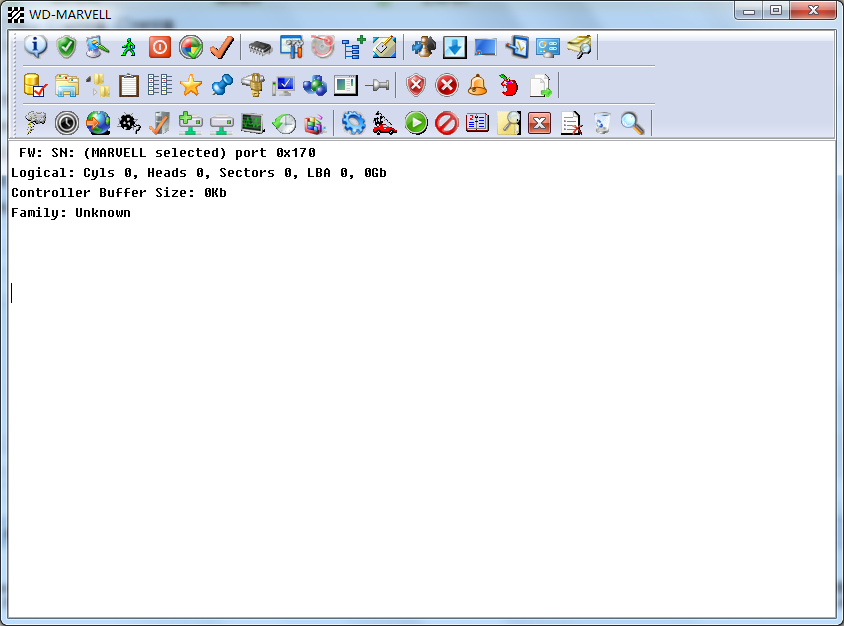This screenshot has width=844, height=626.
Task: Click the red circle X icon
Action: coord(447,86)
